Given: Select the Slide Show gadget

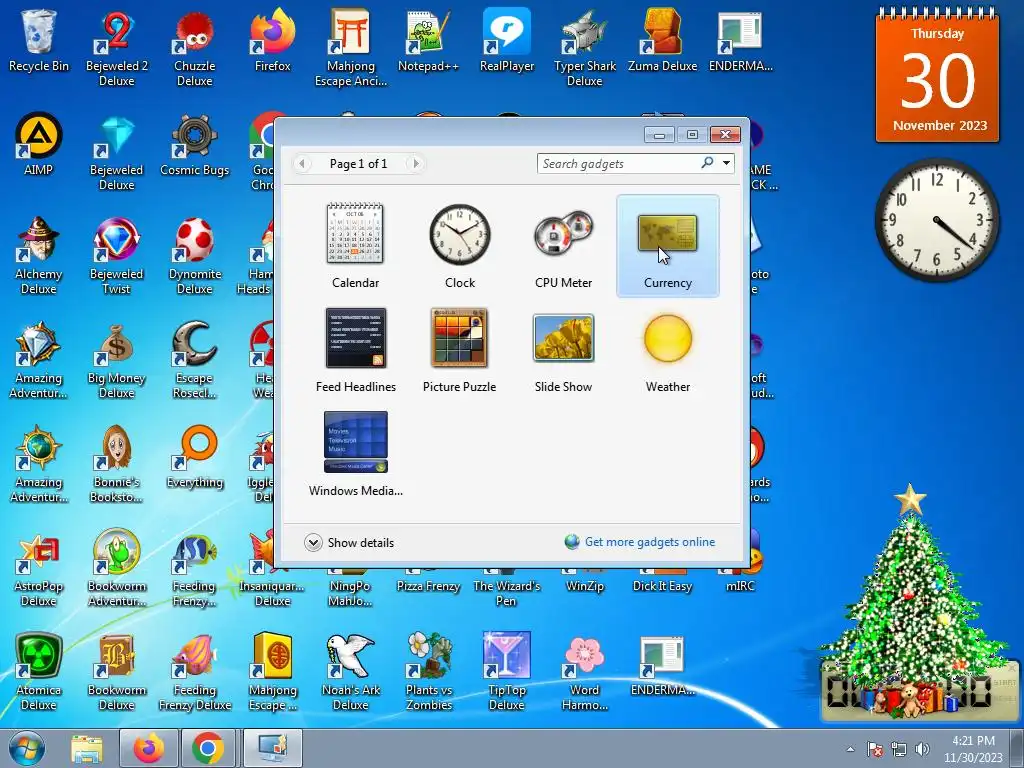Looking at the screenshot, I should [x=564, y=350].
